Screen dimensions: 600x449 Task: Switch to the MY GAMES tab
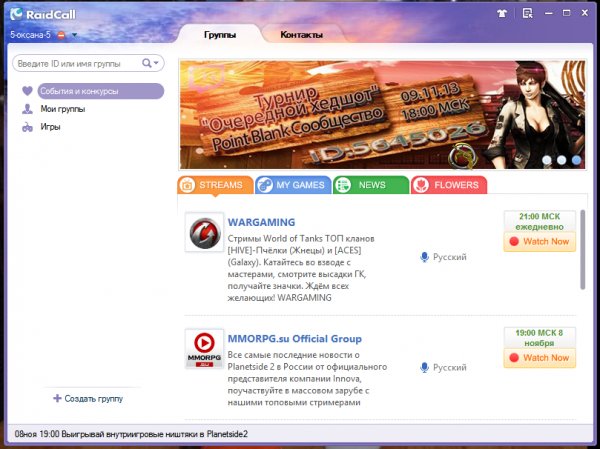[293, 185]
